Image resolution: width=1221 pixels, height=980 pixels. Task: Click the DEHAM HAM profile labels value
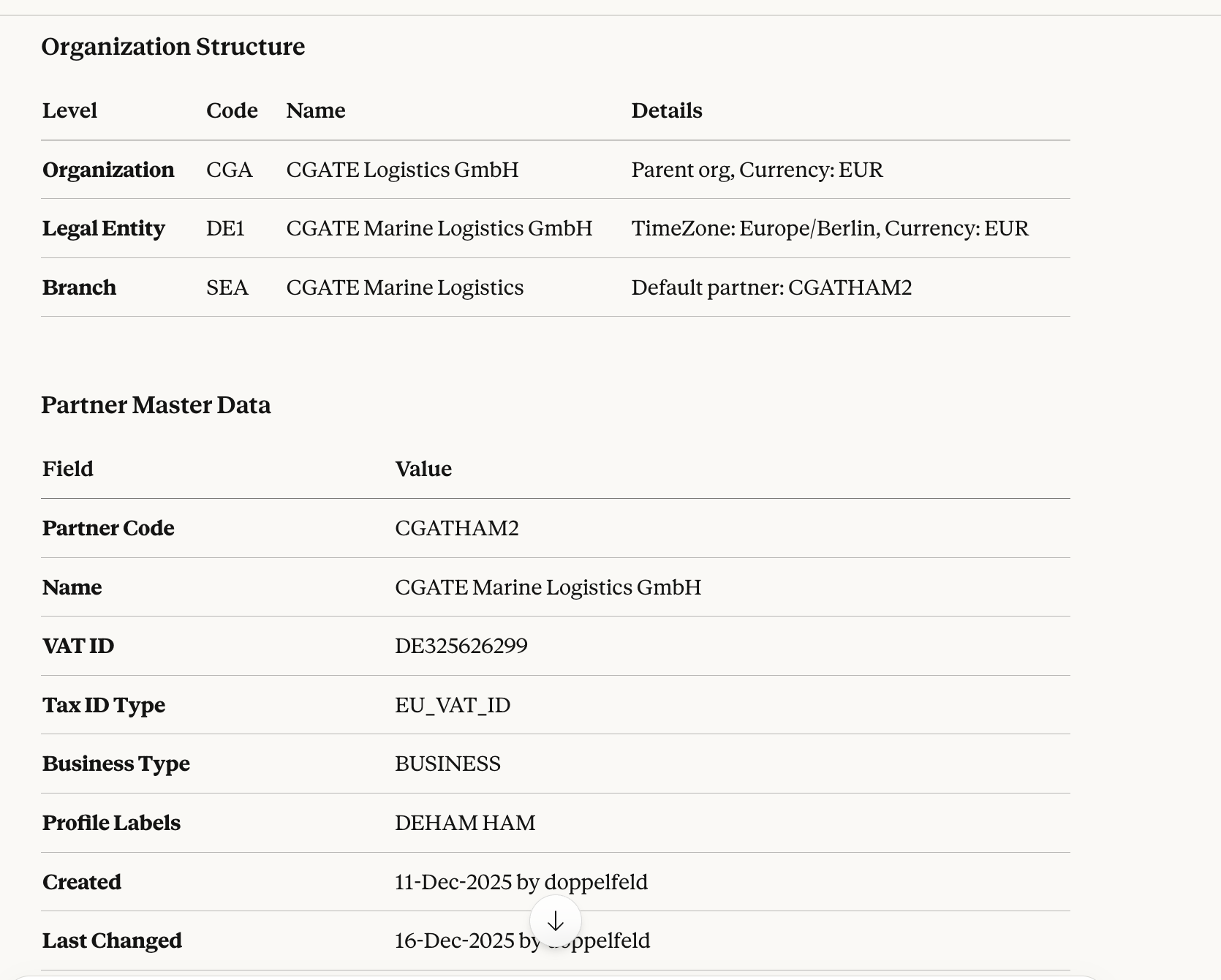[465, 823]
